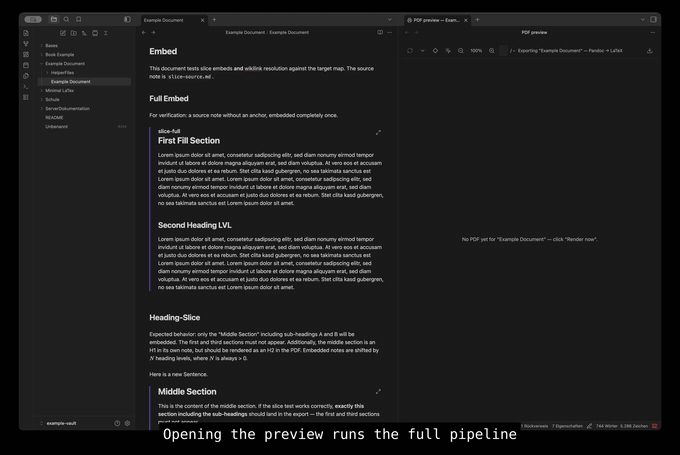Click the bottom ribbon icon under command palette
680x455 pixels.
click(x=26, y=97)
